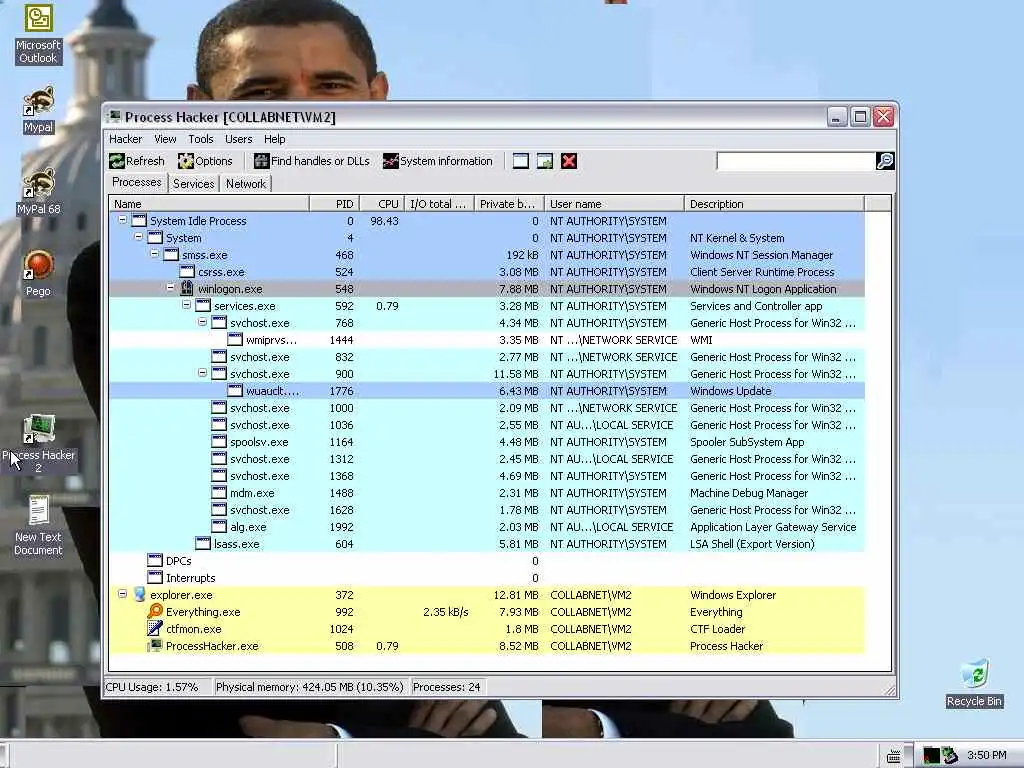Click the mdm.exe process icon
Screen dimensions: 1024x768
pos(219,492)
